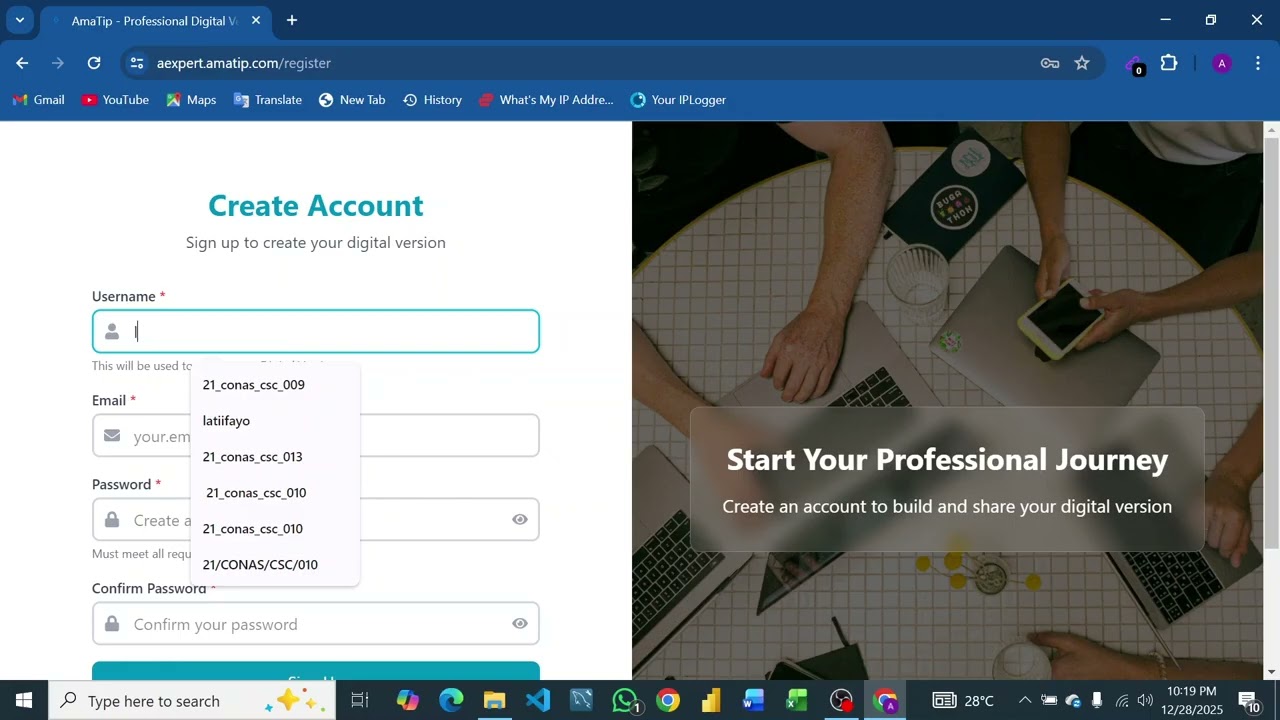Switch to the AmaTip tab

(x=155, y=20)
